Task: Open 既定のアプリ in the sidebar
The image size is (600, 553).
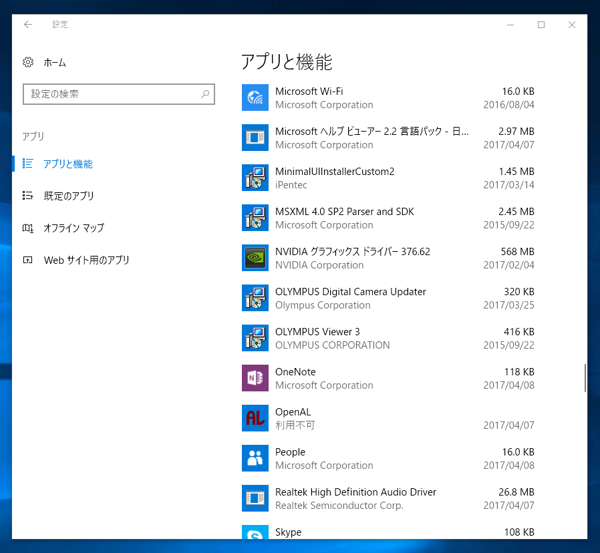Action: (69, 196)
